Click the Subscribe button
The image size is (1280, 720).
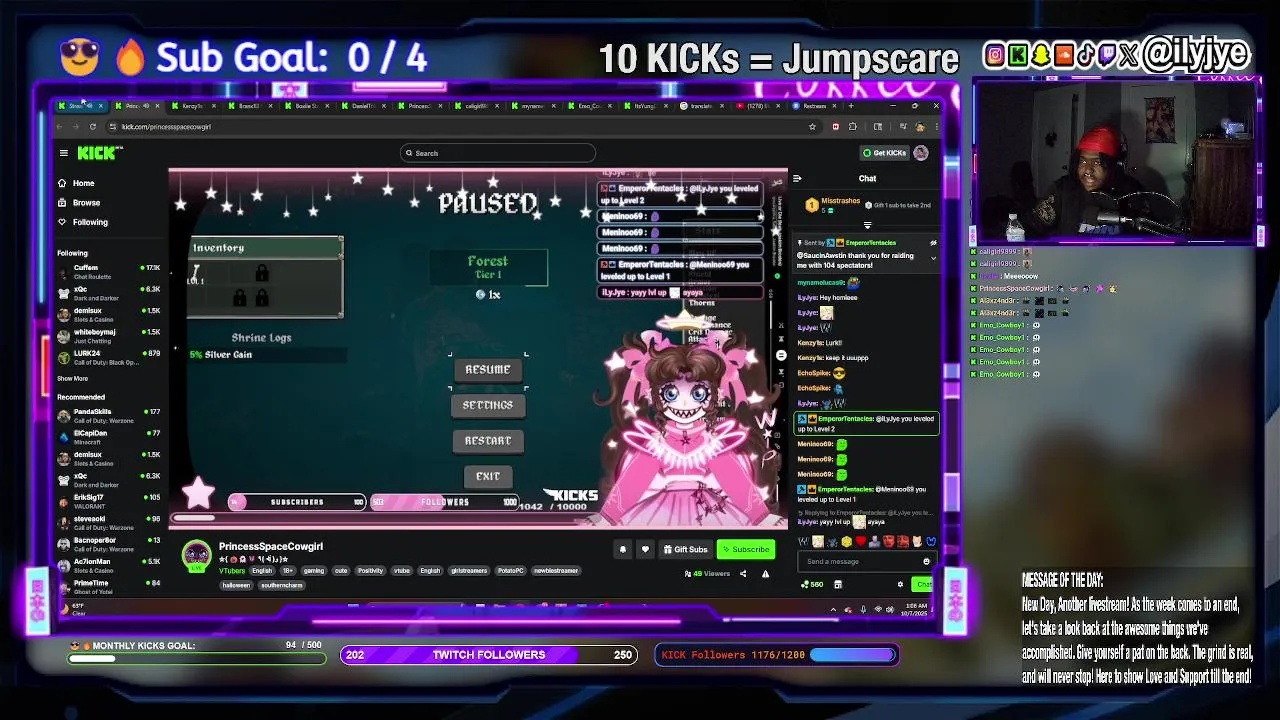pyautogui.click(x=746, y=549)
